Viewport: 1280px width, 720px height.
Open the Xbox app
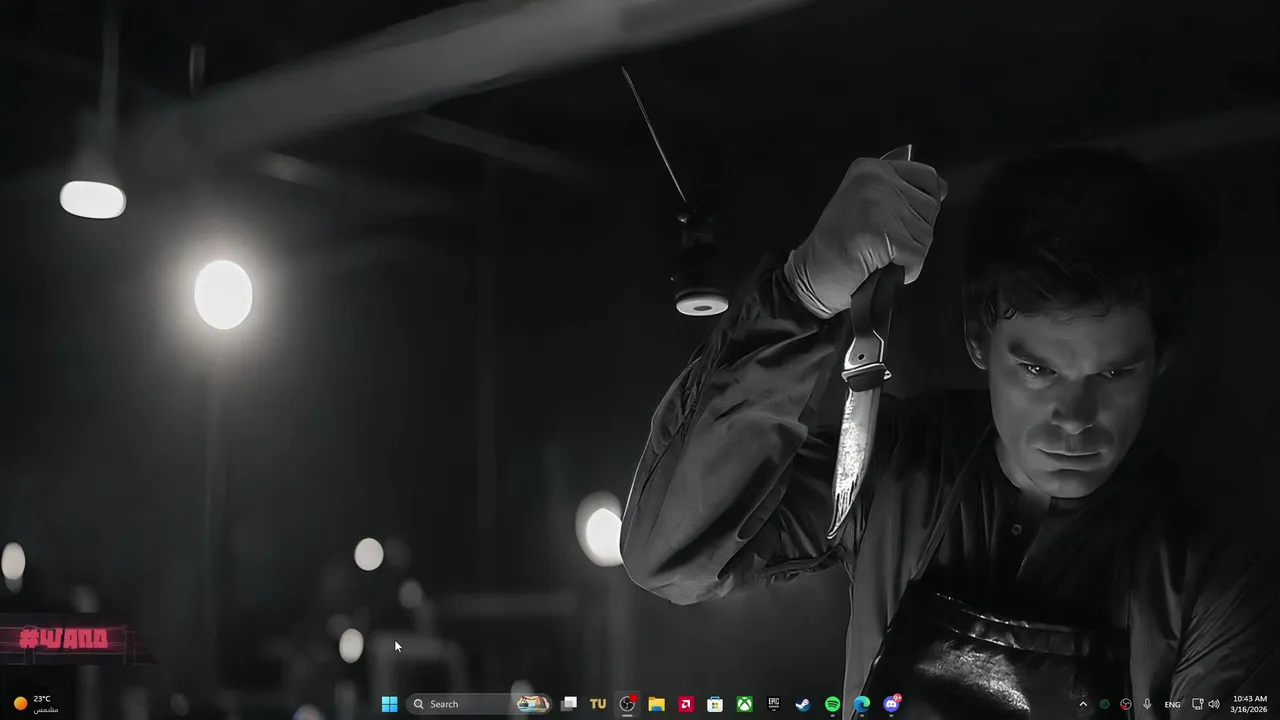[x=745, y=704]
